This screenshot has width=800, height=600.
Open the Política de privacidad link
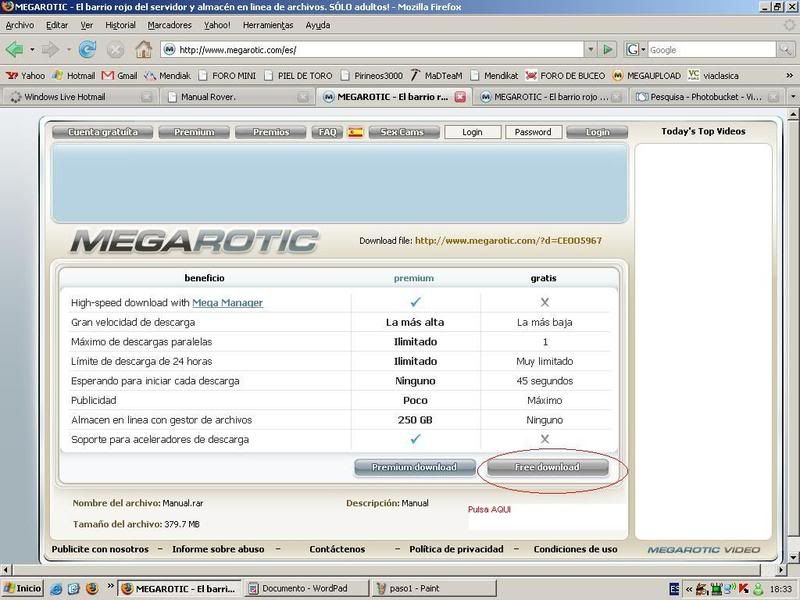(456, 549)
